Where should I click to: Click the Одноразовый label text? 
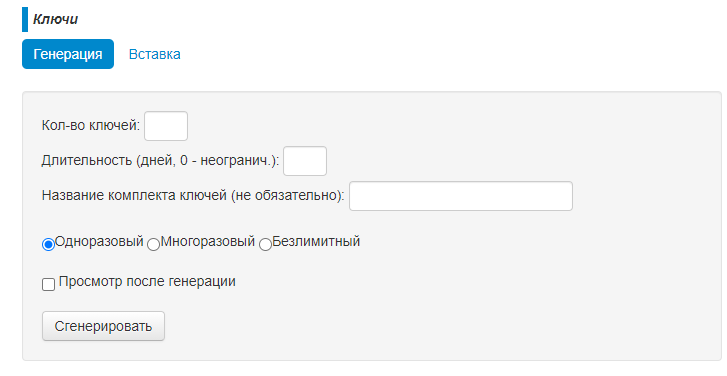tap(99, 242)
